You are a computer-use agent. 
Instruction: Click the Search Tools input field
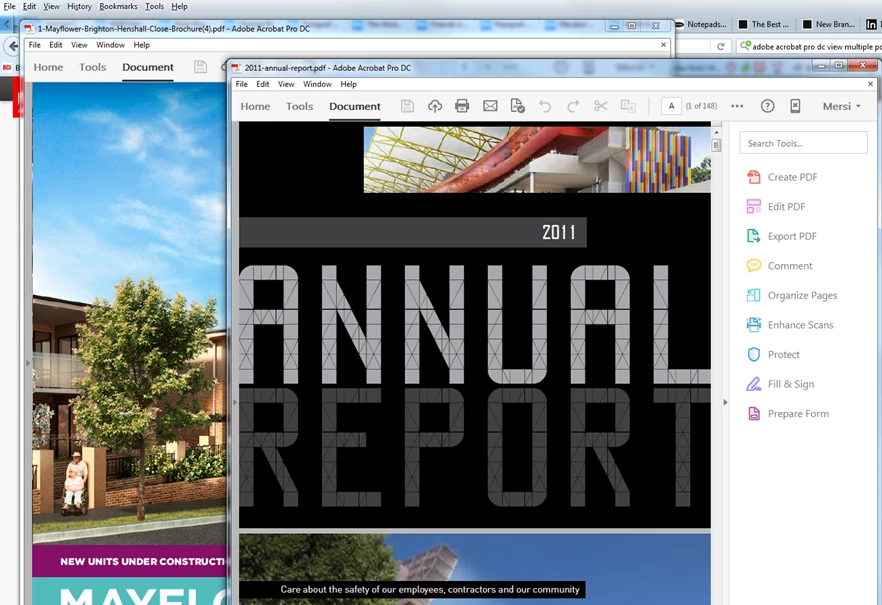pyautogui.click(x=803, y=143)
